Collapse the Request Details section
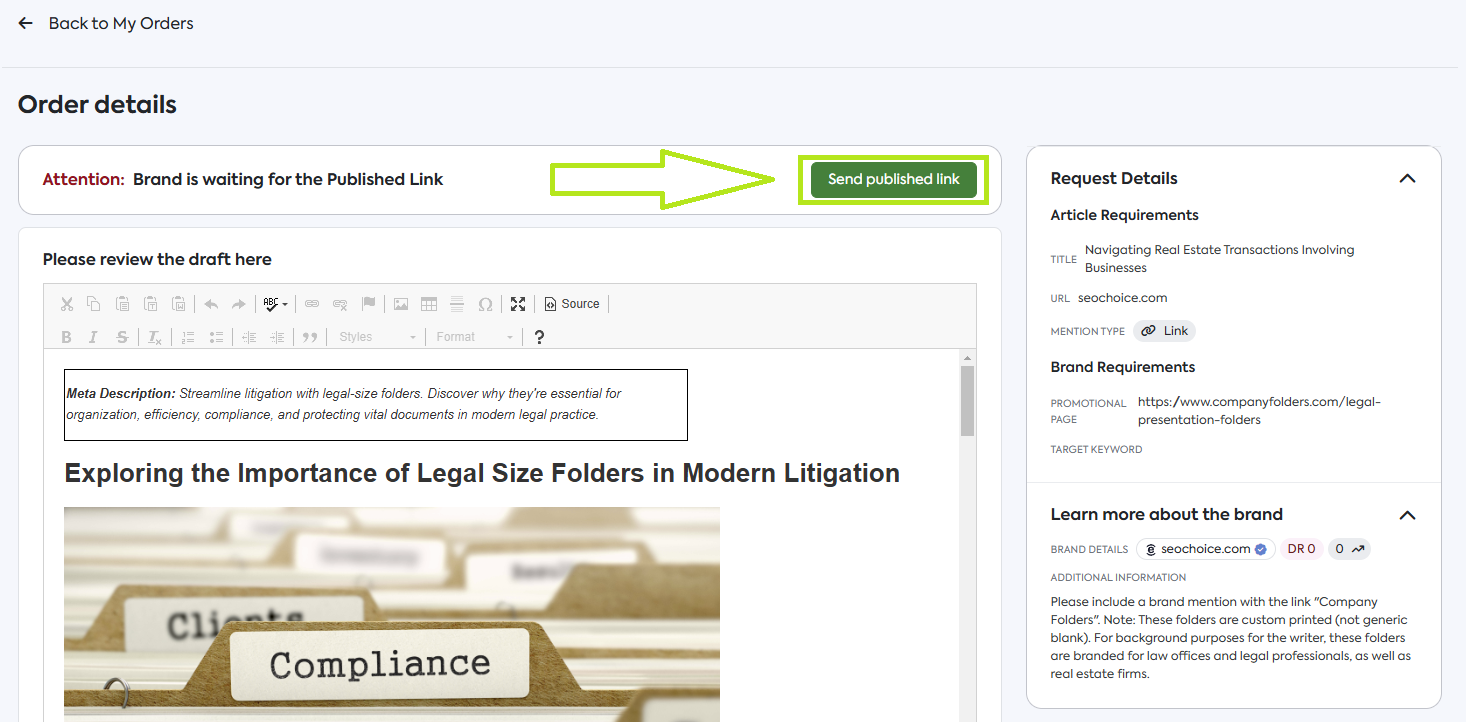Screen dimensions: 1466x722 click(1407, 179)
